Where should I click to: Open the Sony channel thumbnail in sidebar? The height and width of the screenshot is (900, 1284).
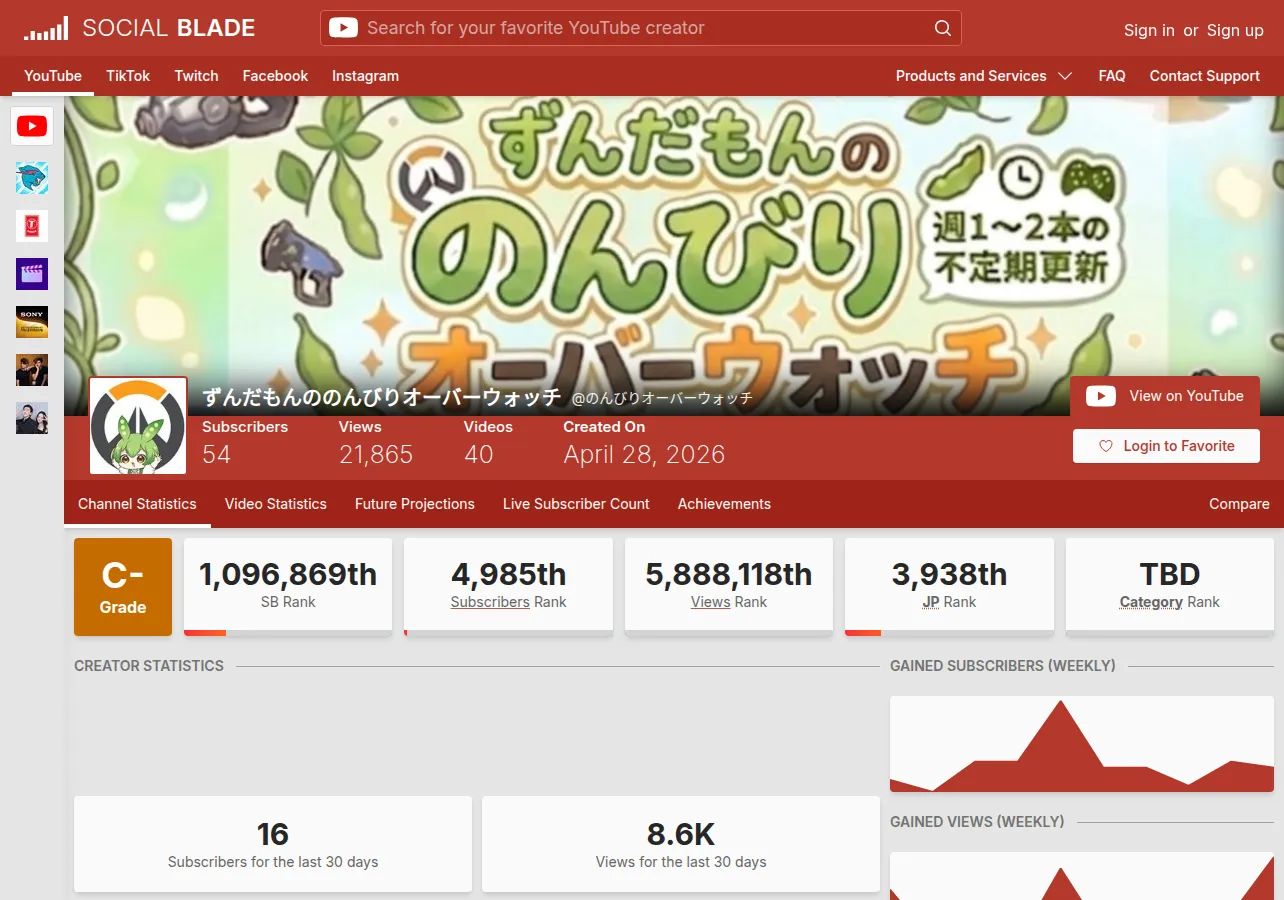[x=32, y=322]
